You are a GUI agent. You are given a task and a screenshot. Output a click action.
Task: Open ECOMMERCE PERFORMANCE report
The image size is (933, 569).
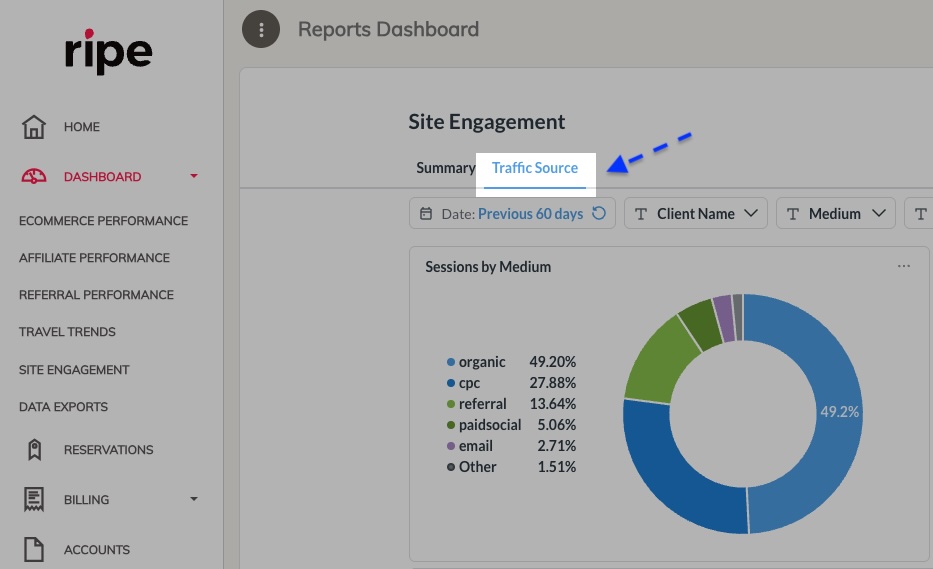pyautogui.click(x=103, y=221)
